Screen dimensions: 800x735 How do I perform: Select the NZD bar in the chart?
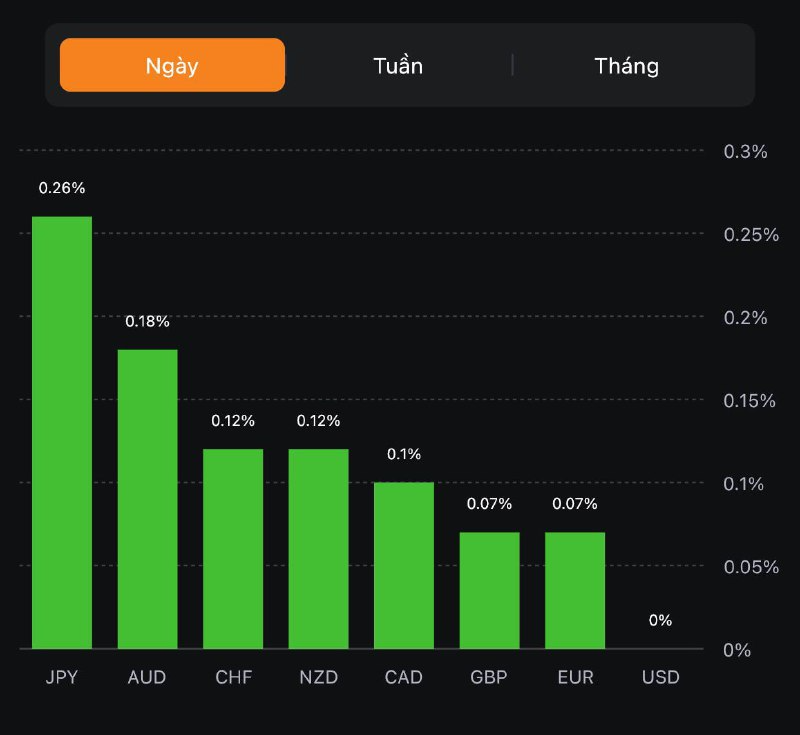point(319,548)
